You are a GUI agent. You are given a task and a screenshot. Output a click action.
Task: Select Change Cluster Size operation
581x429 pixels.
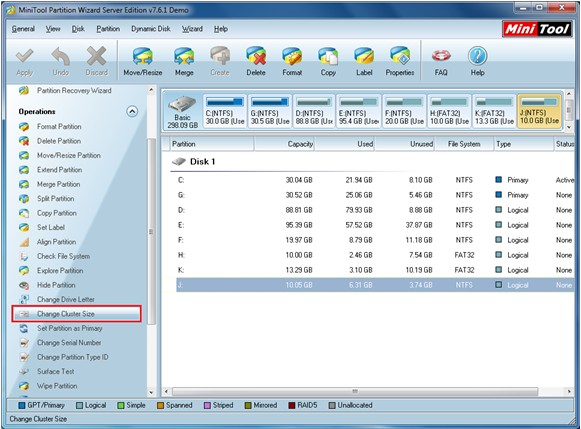[76, 314]
